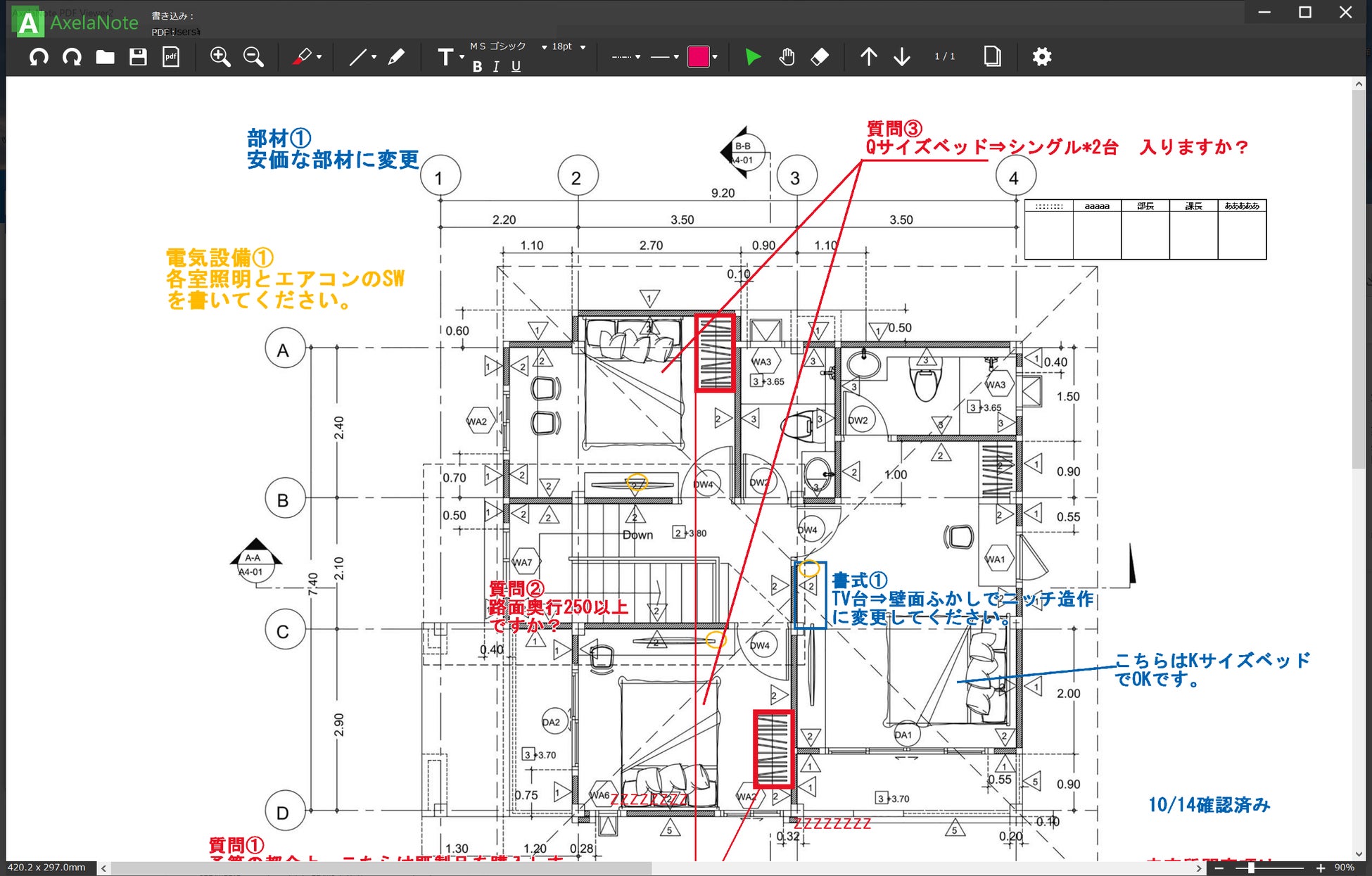The image size is (1372, 876).
Task: Activate the hand pan tool
Action: click(x=787, y=57)
